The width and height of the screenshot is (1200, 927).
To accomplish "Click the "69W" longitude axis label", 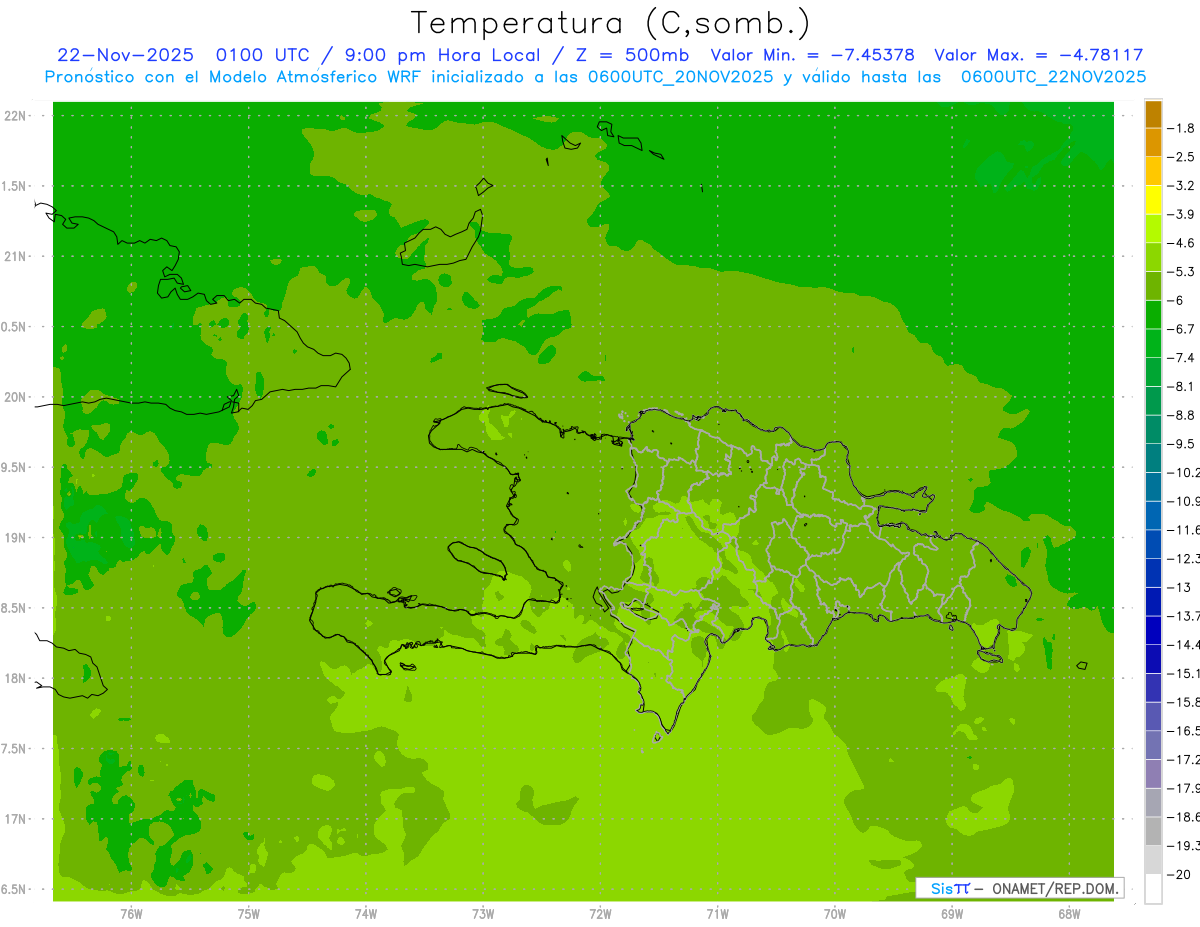I will tap(952, 913).
